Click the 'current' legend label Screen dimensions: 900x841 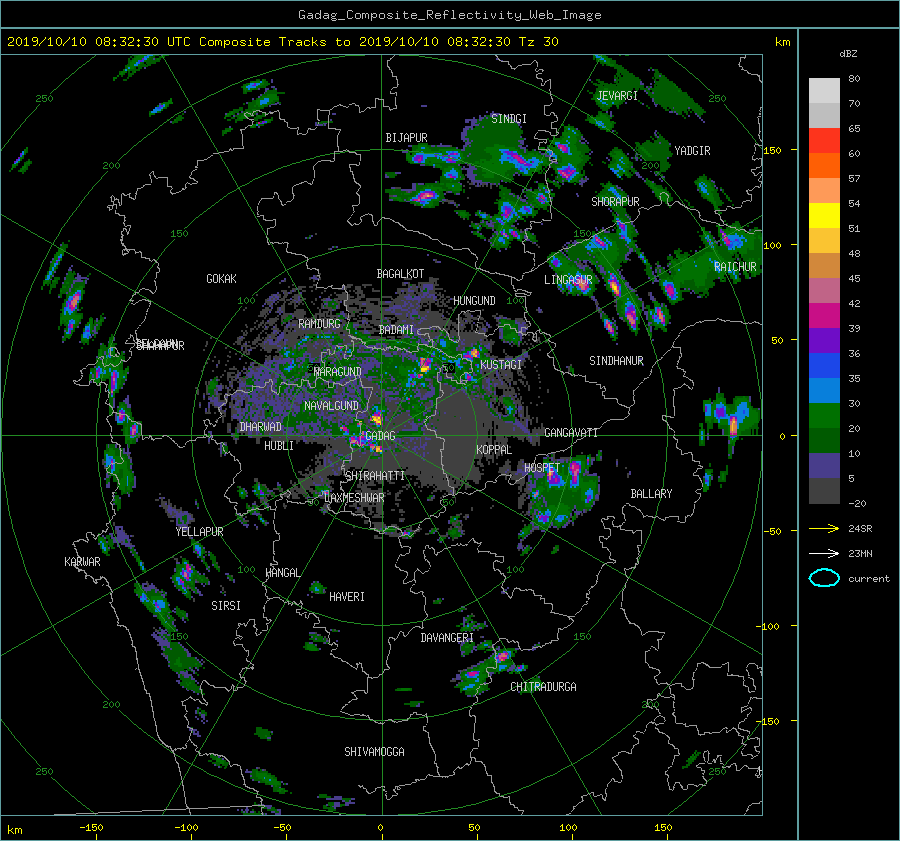pos(868,579)
